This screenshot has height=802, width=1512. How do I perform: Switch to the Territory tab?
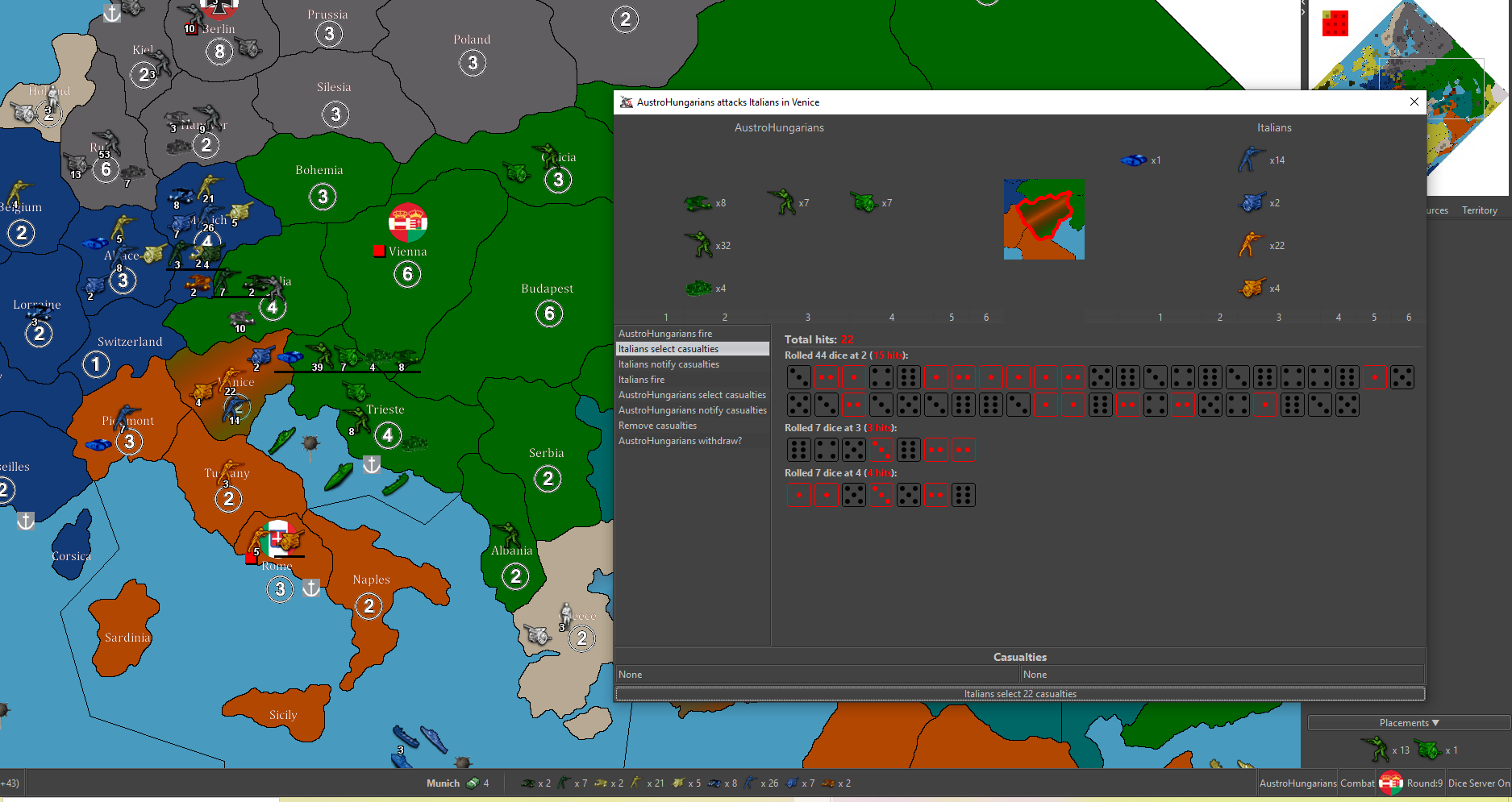click(x=1479, y=210)
